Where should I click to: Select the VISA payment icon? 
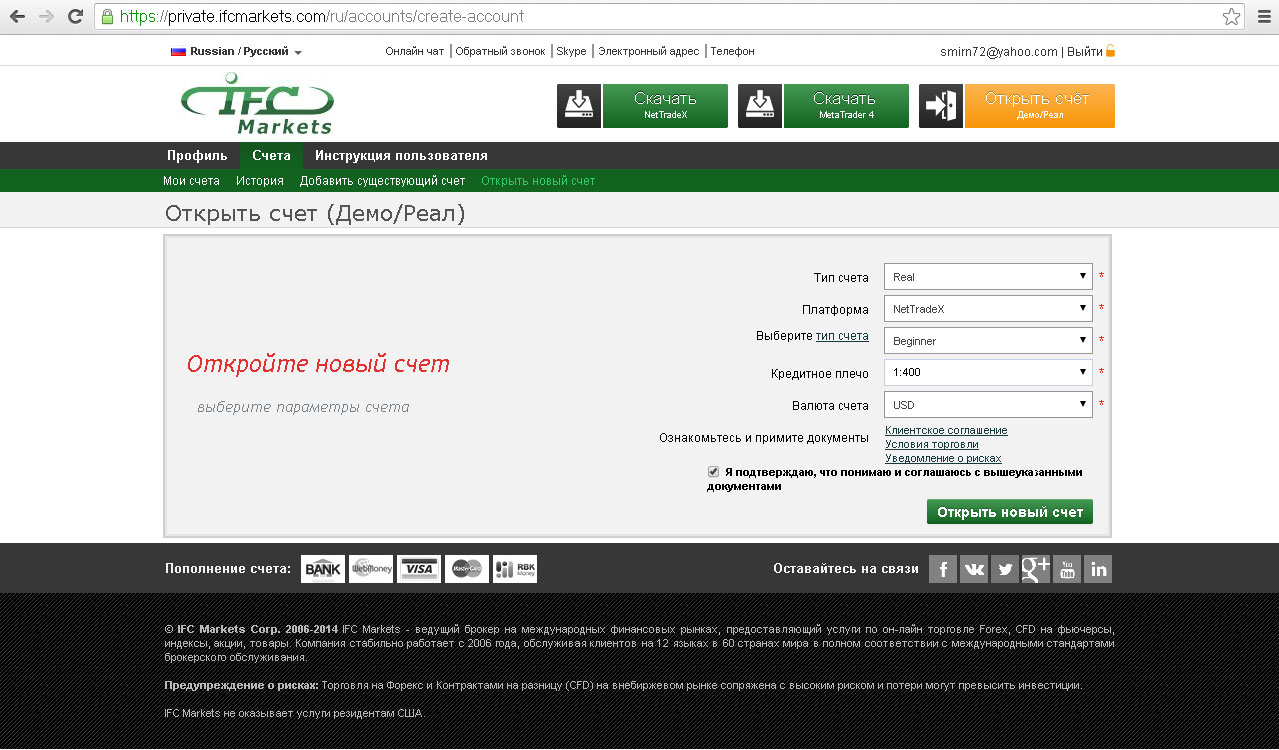419,569
